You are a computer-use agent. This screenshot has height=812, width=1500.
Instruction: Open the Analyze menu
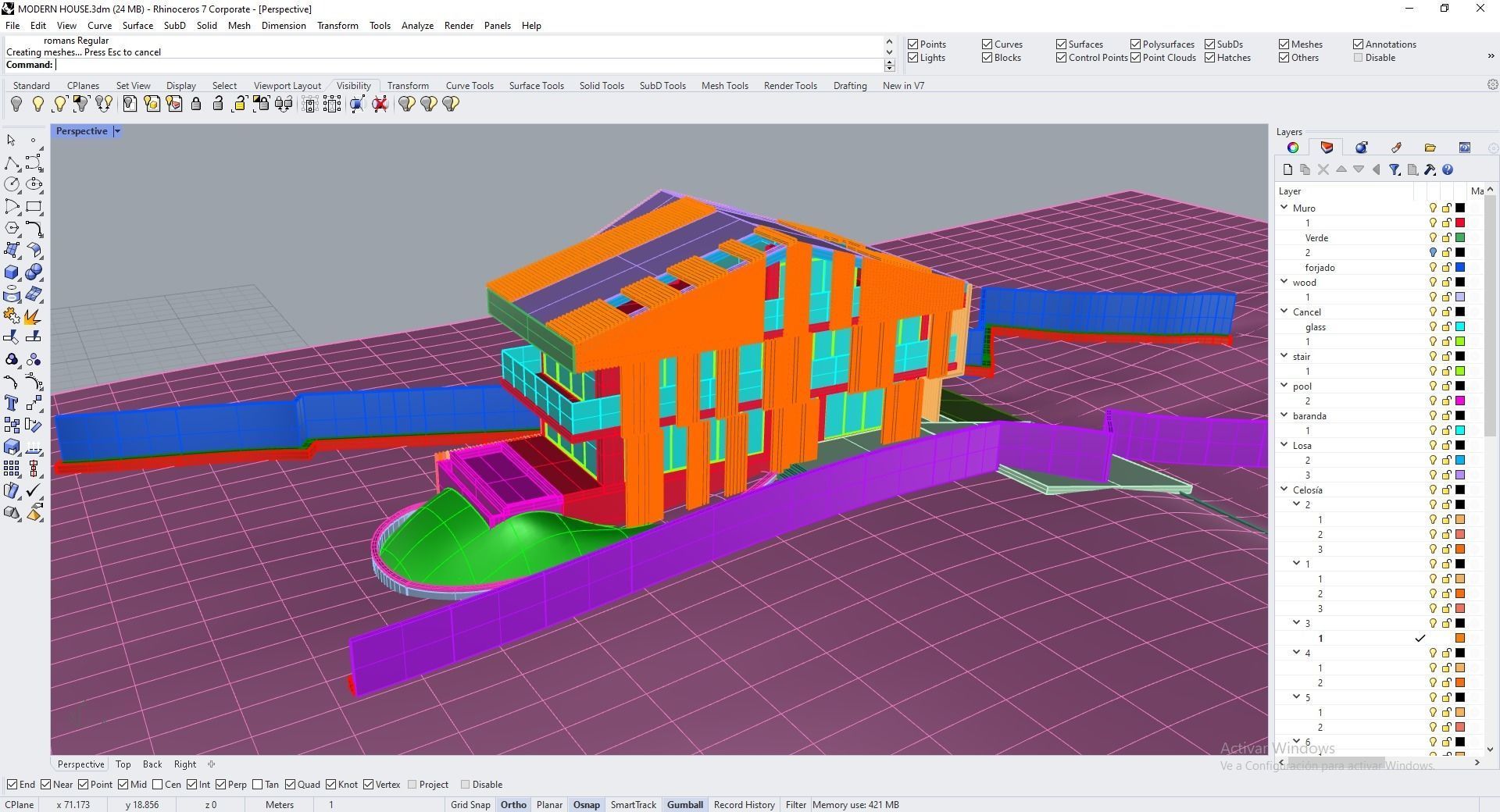point(417,26)
